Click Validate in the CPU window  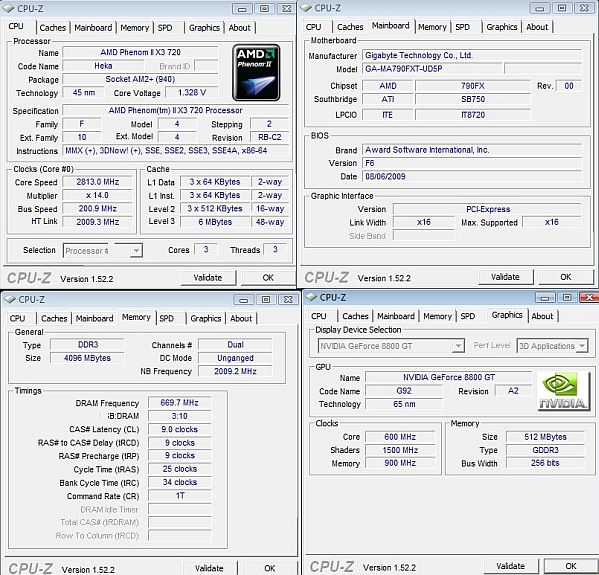point(208,278)
